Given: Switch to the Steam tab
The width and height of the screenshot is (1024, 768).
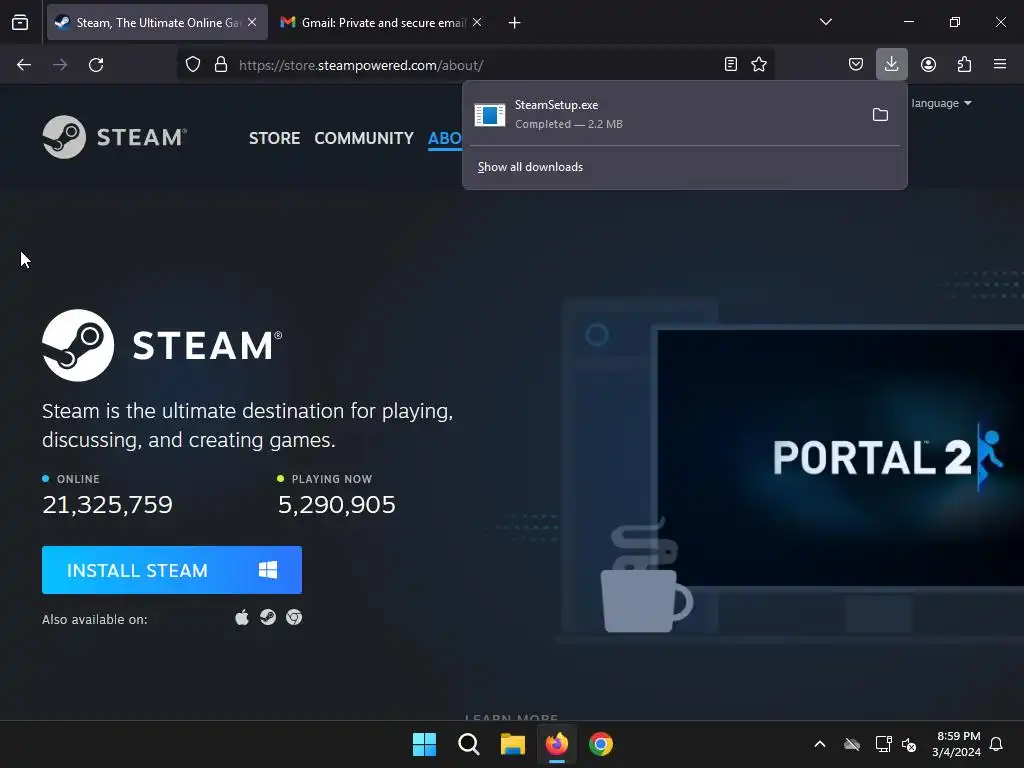Looking at the screenshot, I should (157, 22).
